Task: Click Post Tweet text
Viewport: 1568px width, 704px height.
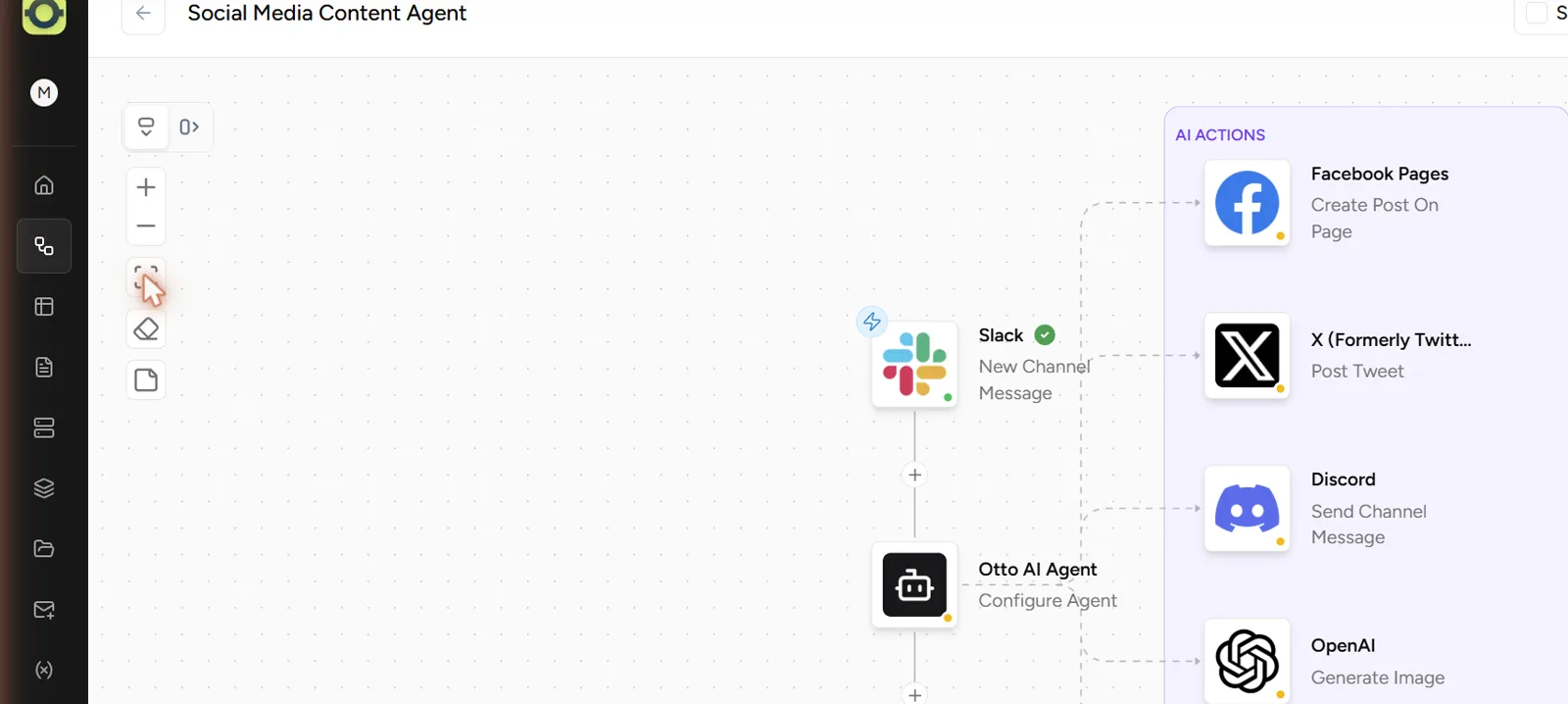Action: point(1357,372)
